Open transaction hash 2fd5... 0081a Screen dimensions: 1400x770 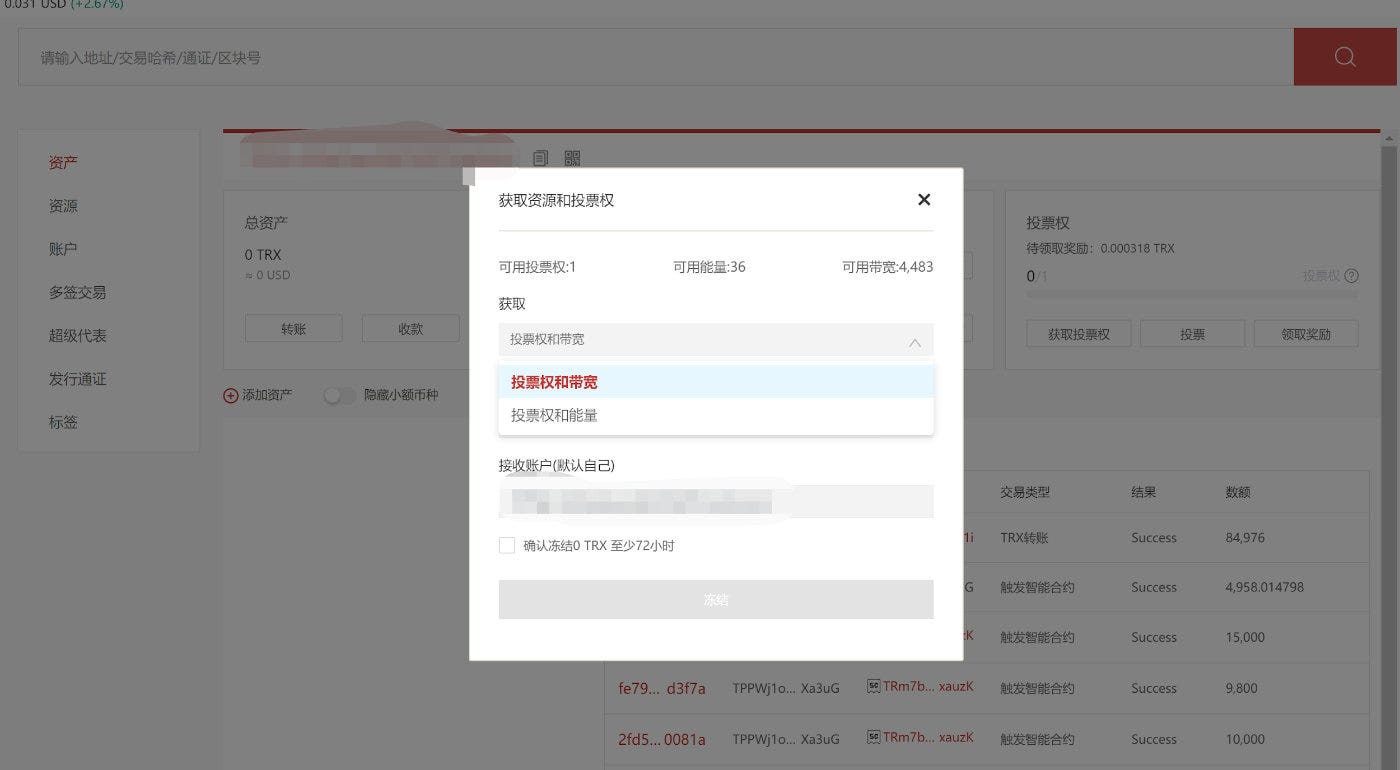click(662, 739)
